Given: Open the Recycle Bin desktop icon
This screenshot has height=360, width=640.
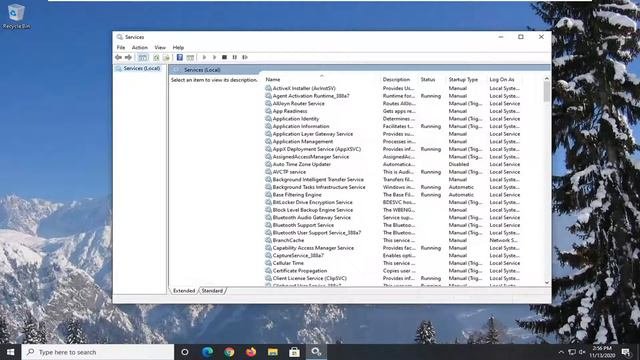Looking at the screenshot, I should (x=16, y=16).
